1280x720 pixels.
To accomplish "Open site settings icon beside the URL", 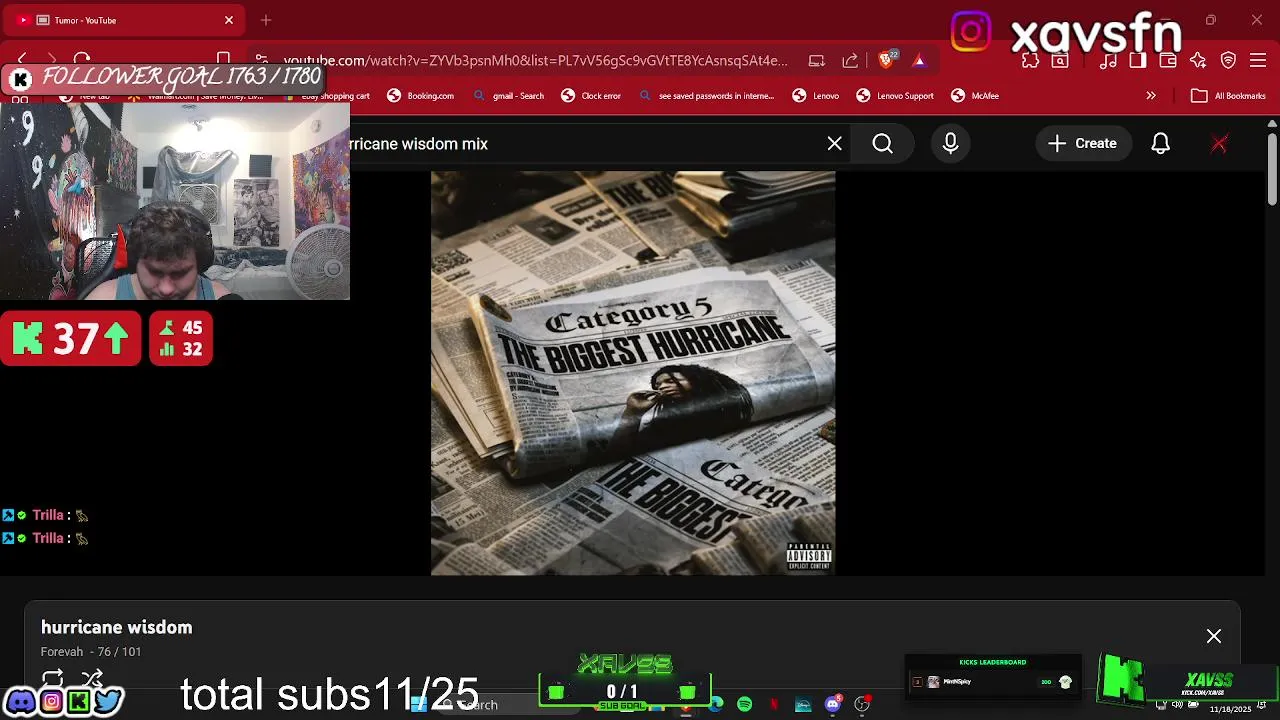I will (x=261, y=60).
